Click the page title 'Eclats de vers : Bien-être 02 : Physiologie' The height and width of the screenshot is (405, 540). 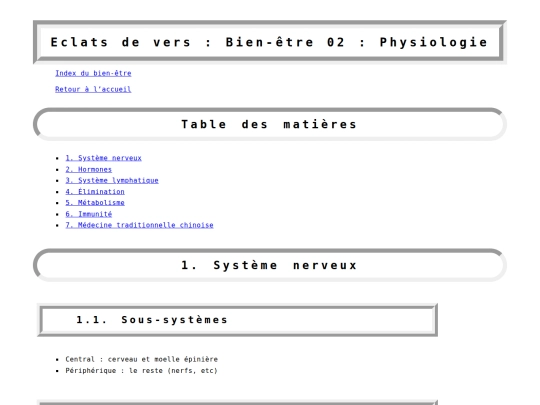269,42
